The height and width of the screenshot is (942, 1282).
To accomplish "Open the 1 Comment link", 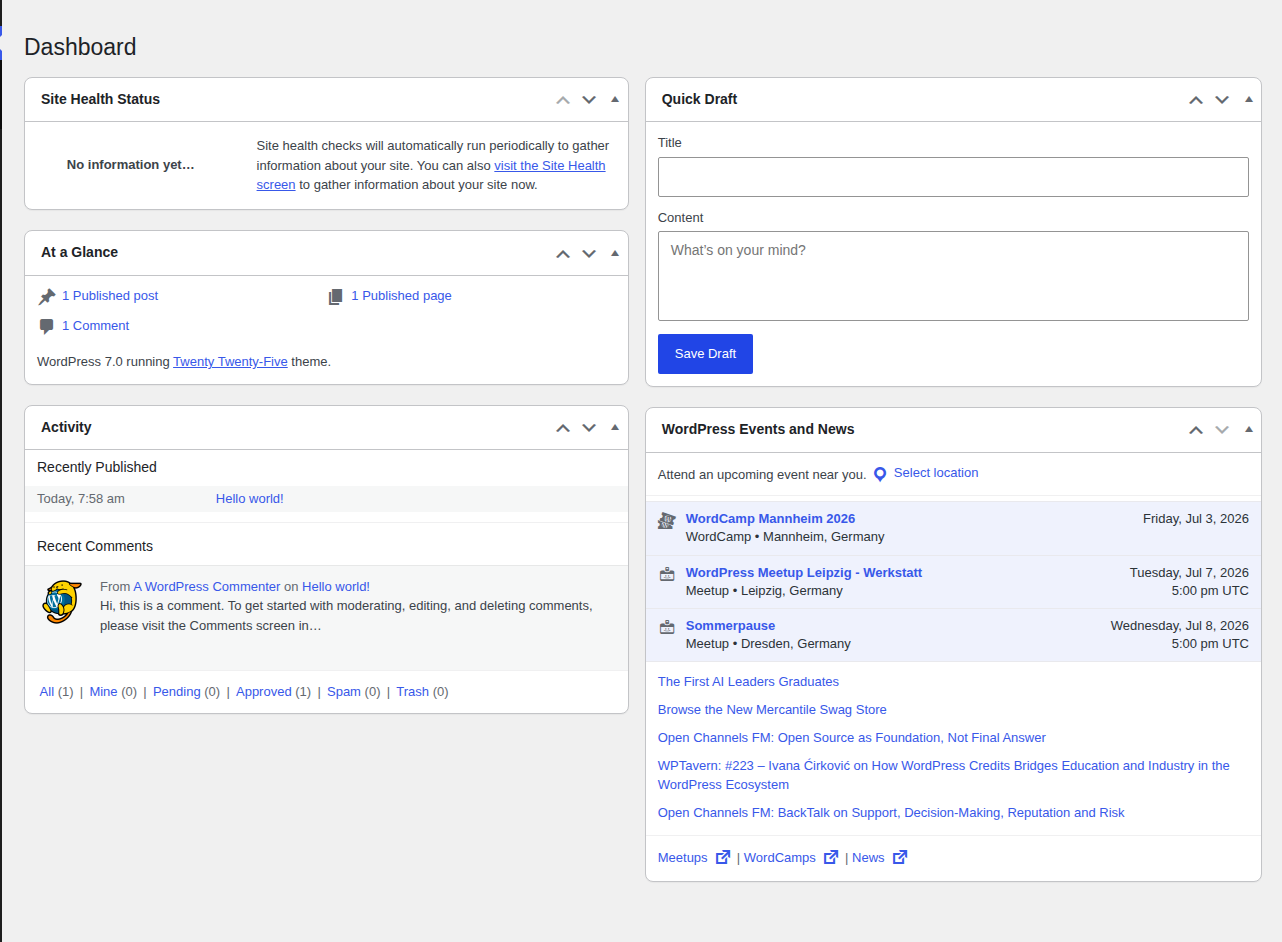I will point(95,326).
